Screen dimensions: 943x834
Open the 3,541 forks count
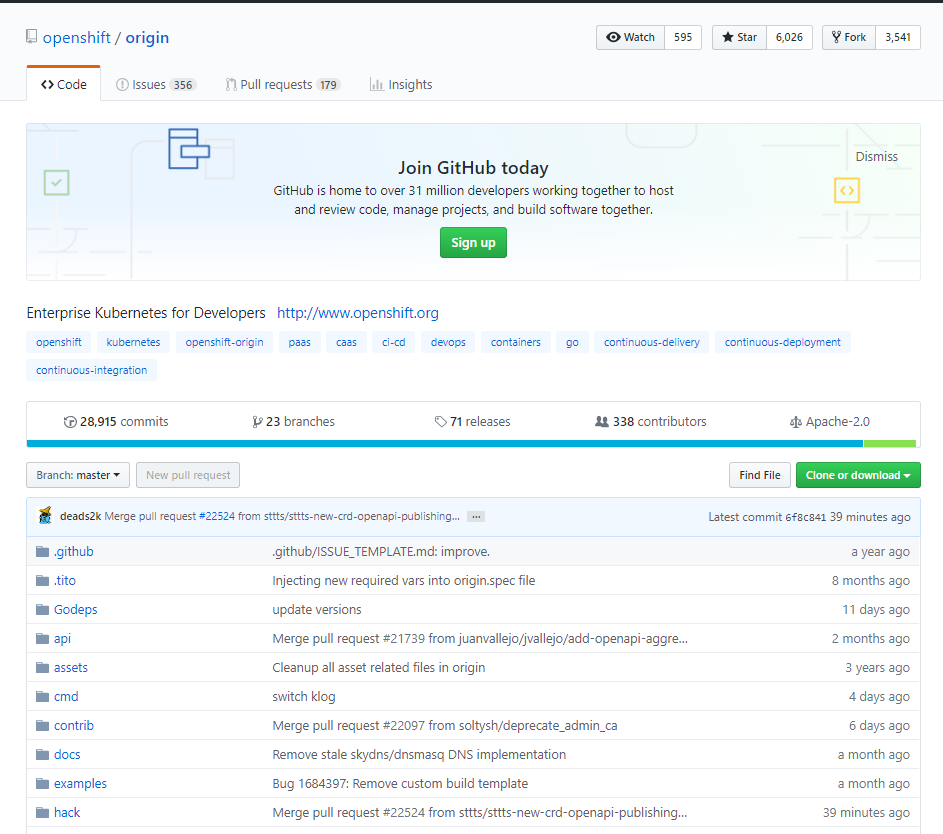point(898,37)
